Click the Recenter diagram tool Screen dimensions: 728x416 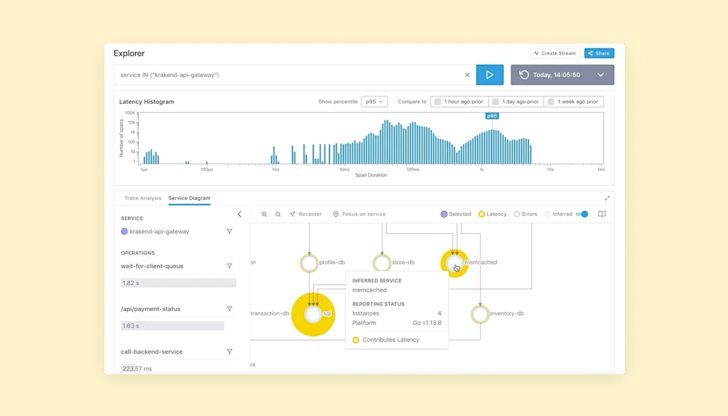pyautogui.click(x=306, y=214)
